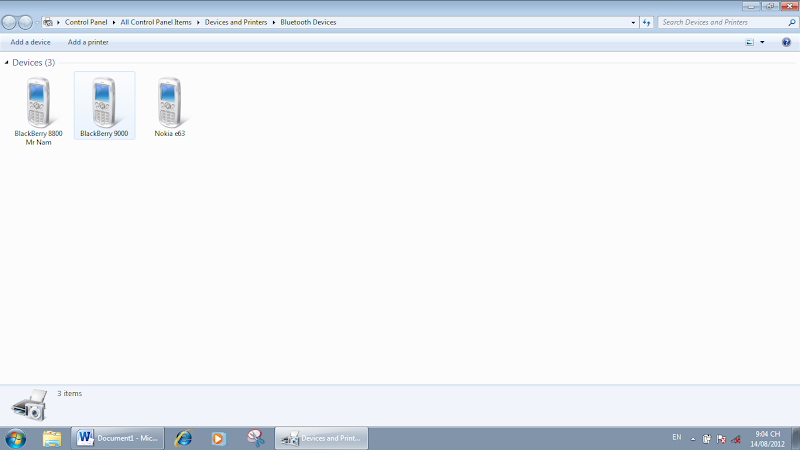800x450 pixels.
Task: Open Windows Explorer from taskbar
Action: tap(52, 439)
